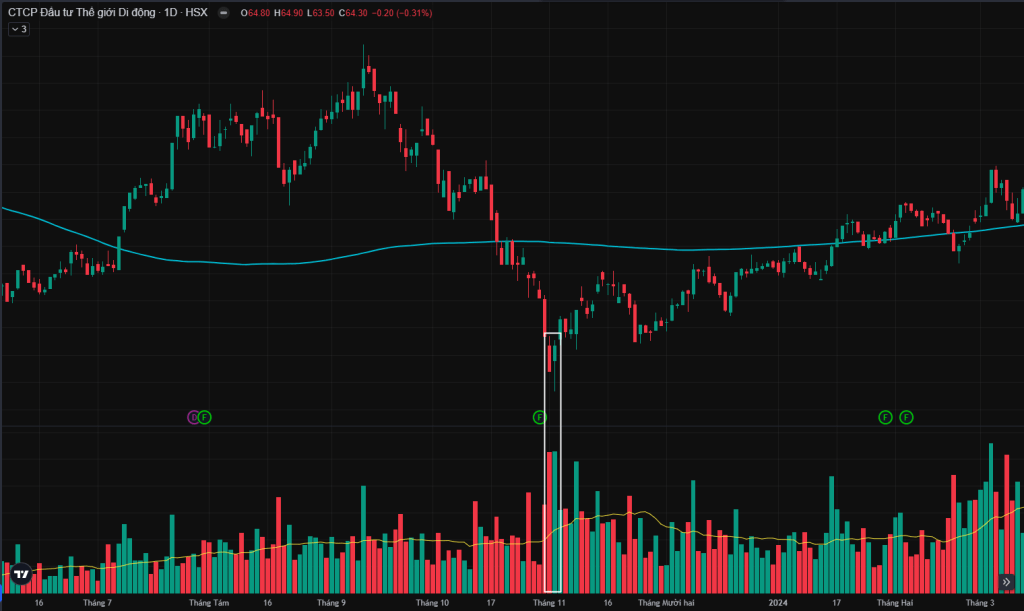Click the -0.20 (-0.31%) price change text
Screen dimensions: 1024x611
tap(407, 13)
